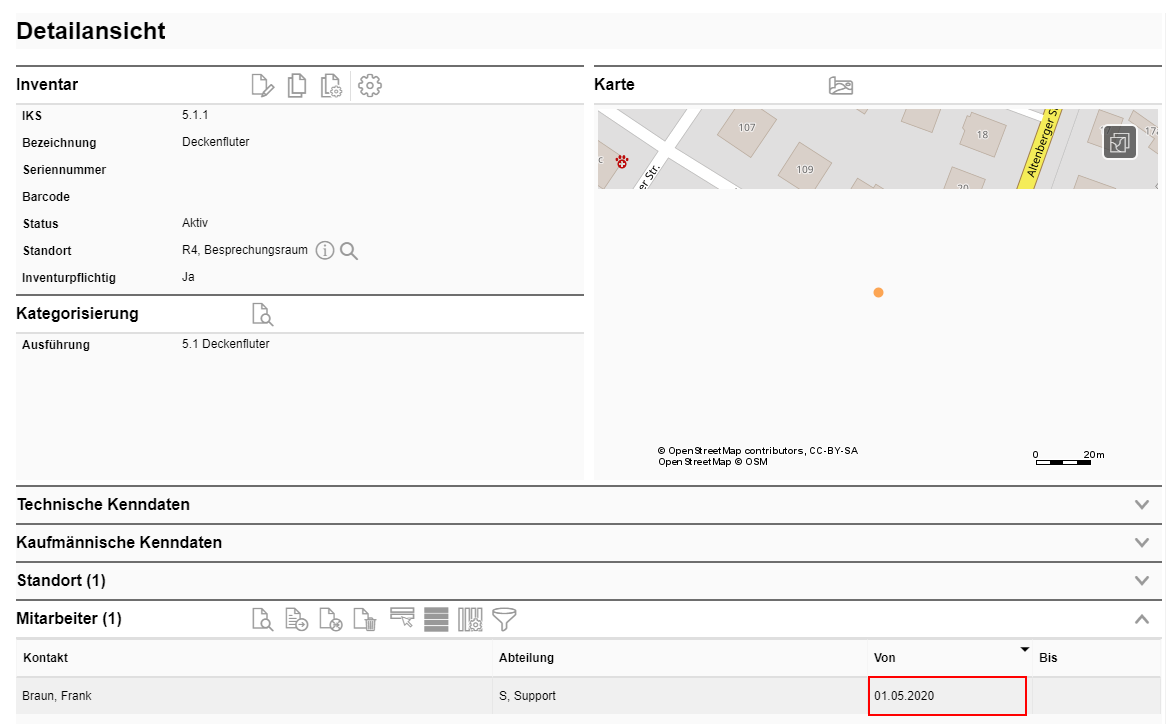
Task: Collapse the Mitarbeiter (1) section
Action: pos(1142,619)
